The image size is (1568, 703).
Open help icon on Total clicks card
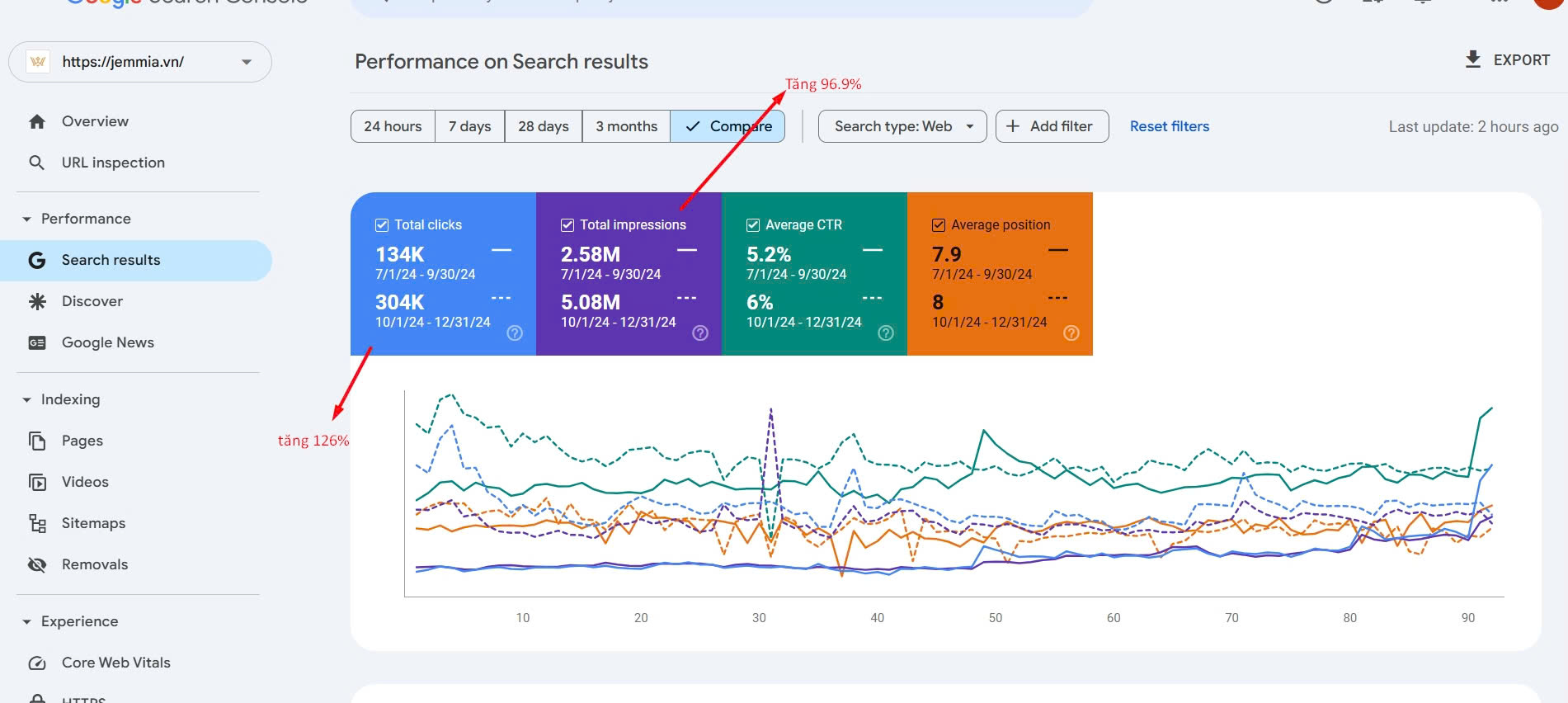tap(515, 333)
